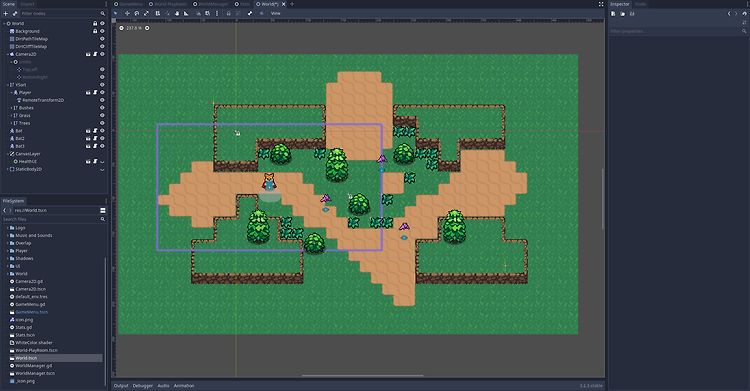Open the View menu in viewport toolbar
The height and width of the screenshot is (391, 750).
(x=276, y=13)
